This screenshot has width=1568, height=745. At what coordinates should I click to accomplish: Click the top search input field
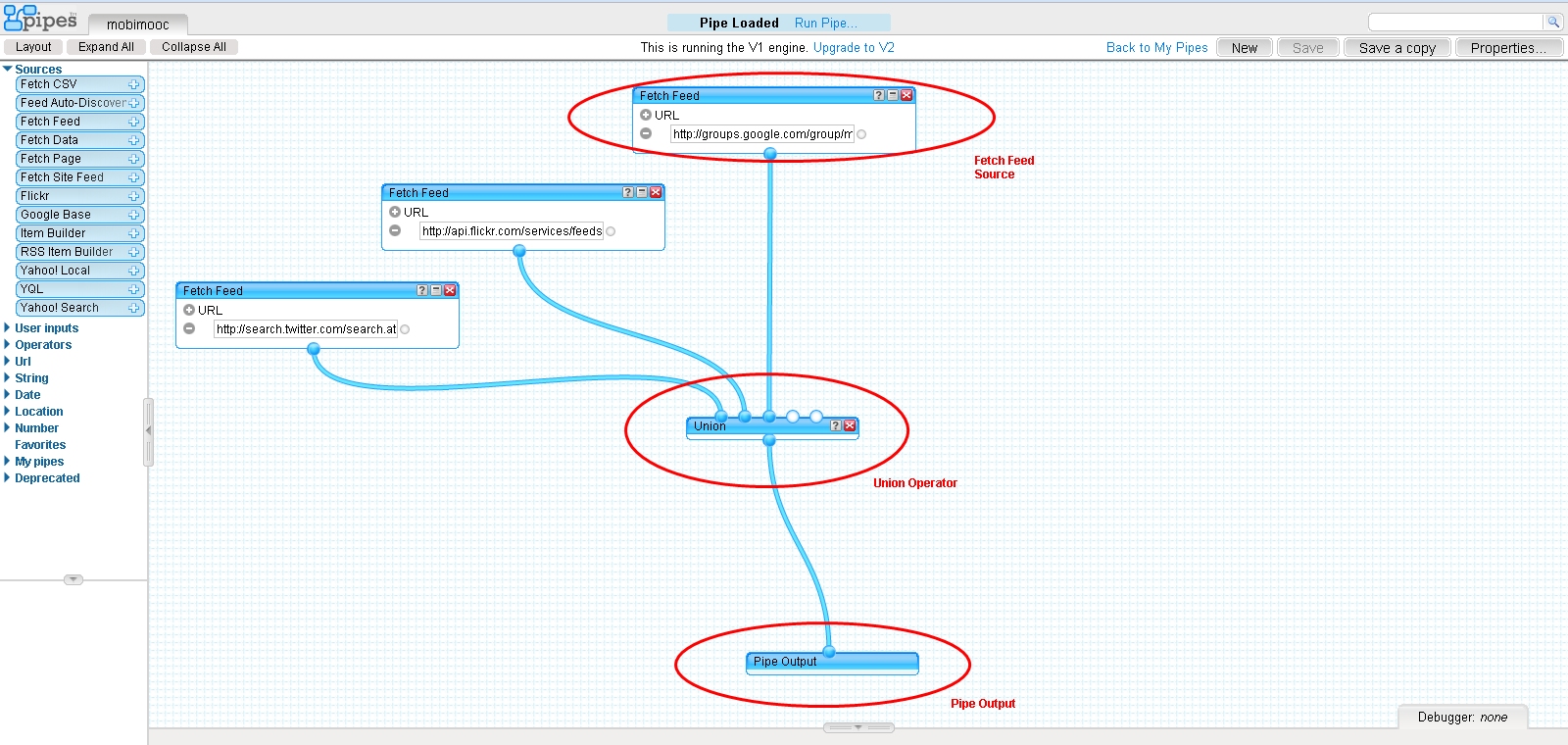(1456, 22)
